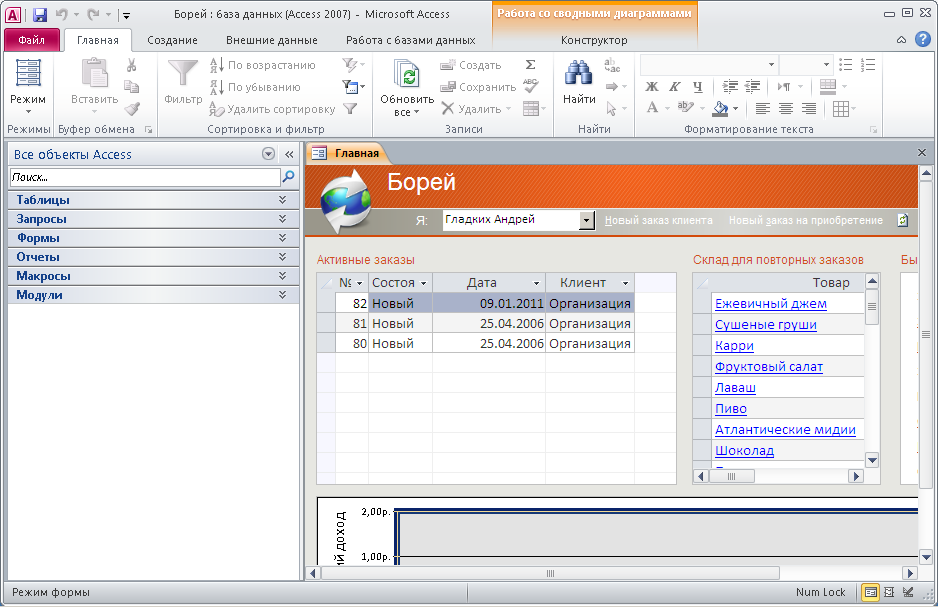Expand the Таблицы group
Viewport: 938px width, 607px height.
pos(153,200)
